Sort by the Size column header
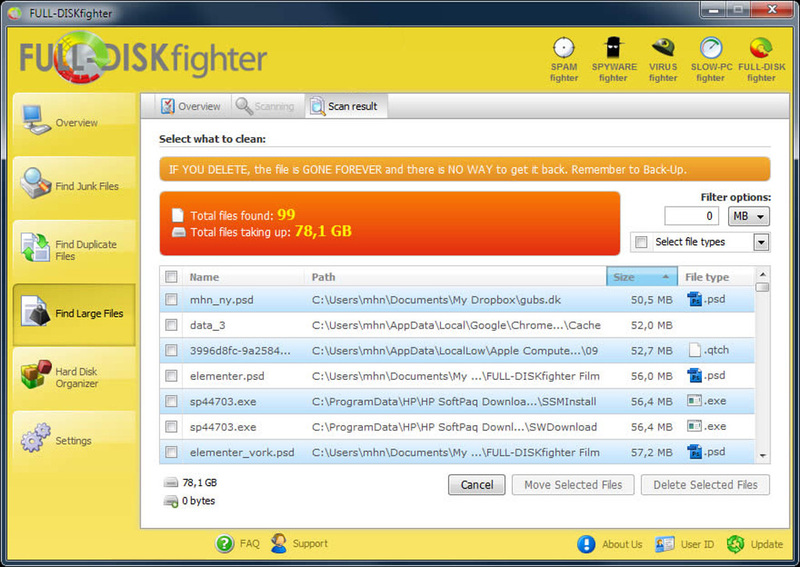Viewport: 800px width, 567px height. click(642, 277)
